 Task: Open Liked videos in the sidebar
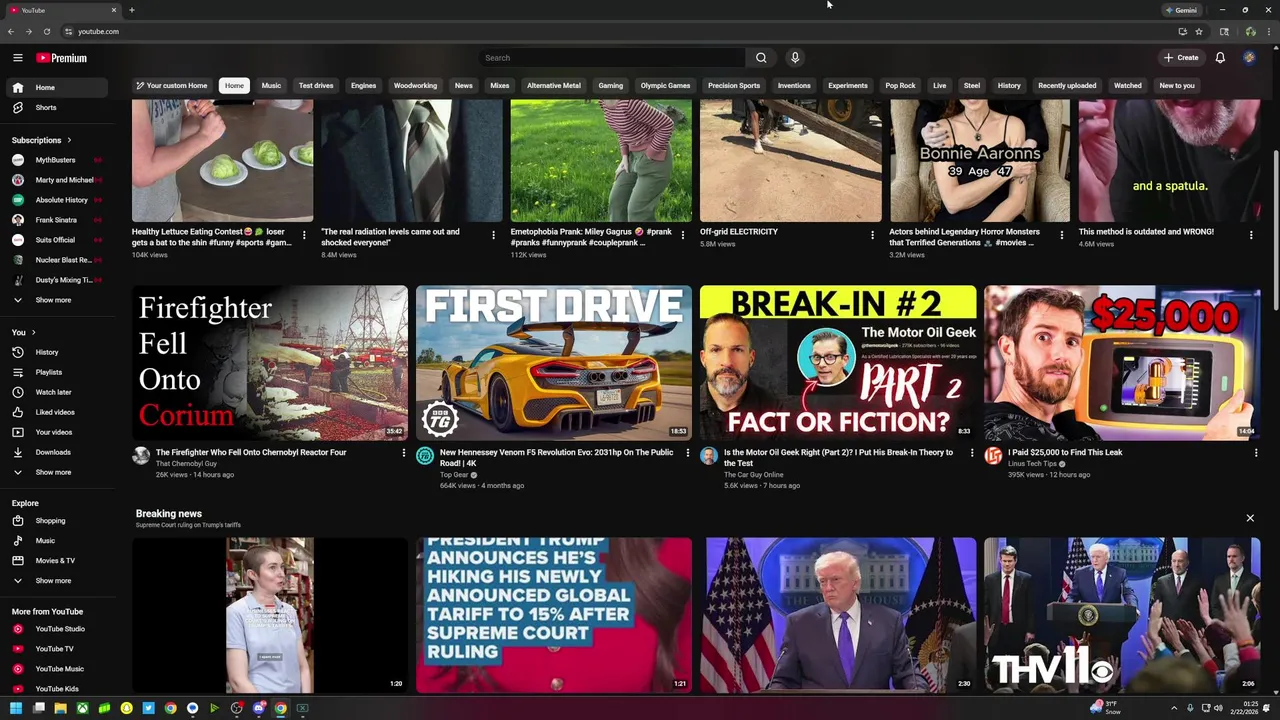(56, 412)
